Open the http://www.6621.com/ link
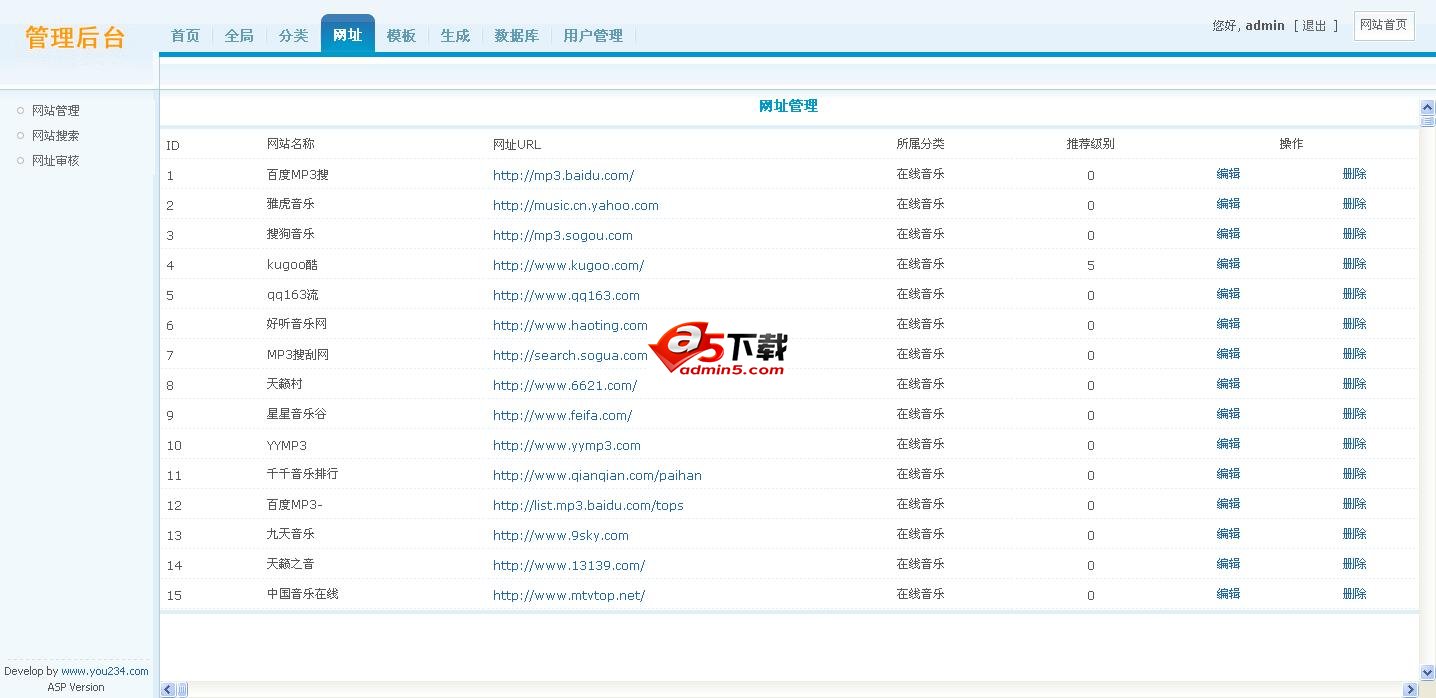1436x698 pixels. [565, 385]
